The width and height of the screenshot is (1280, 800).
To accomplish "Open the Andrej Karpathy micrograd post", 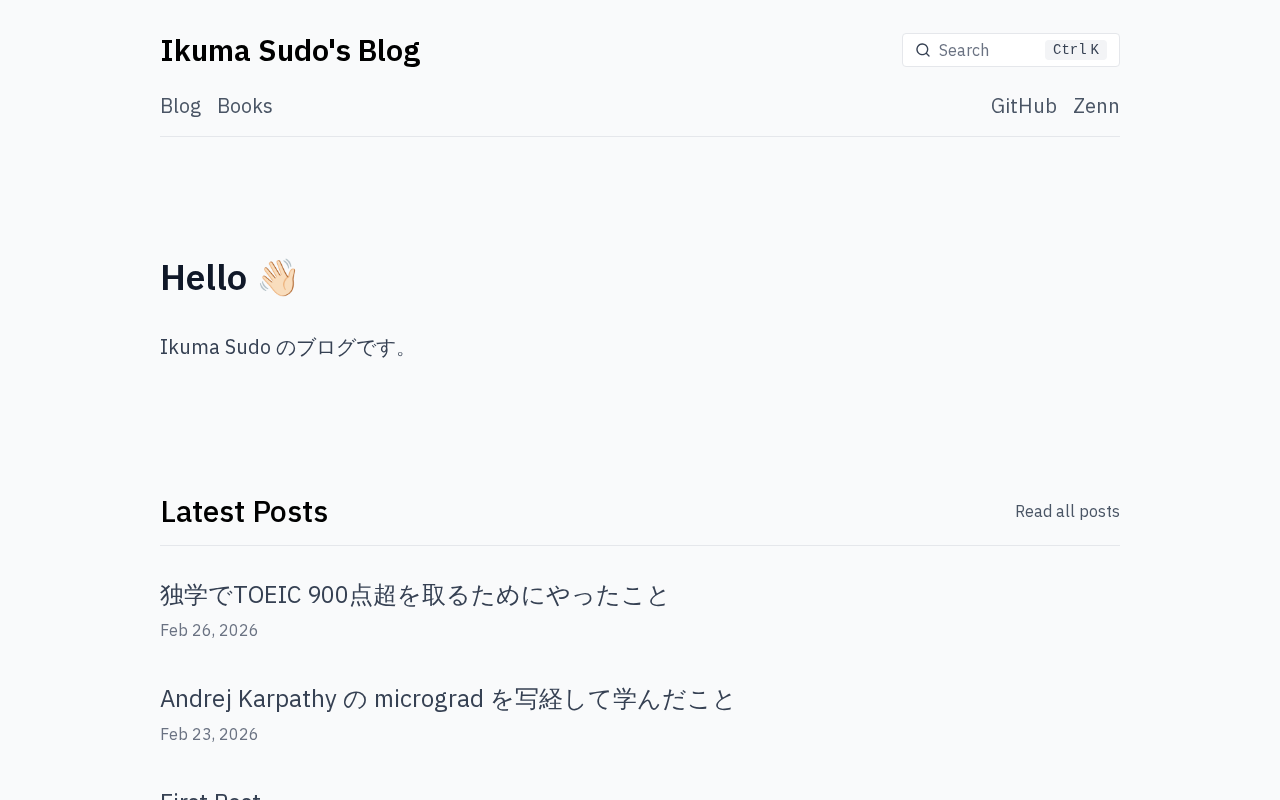I will click(447, 699).
